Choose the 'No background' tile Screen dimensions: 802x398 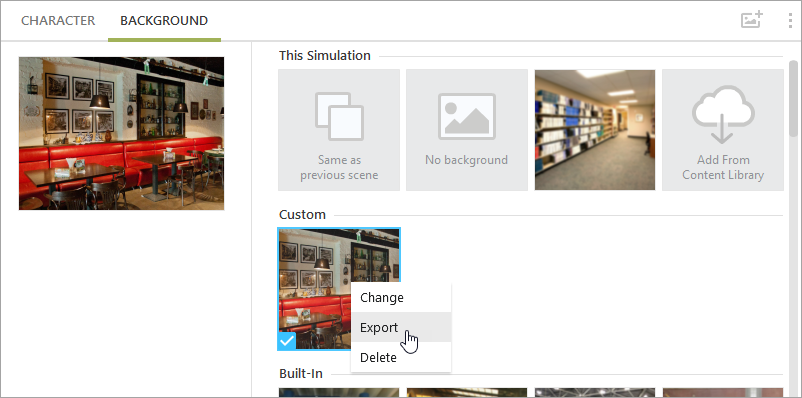466,130
